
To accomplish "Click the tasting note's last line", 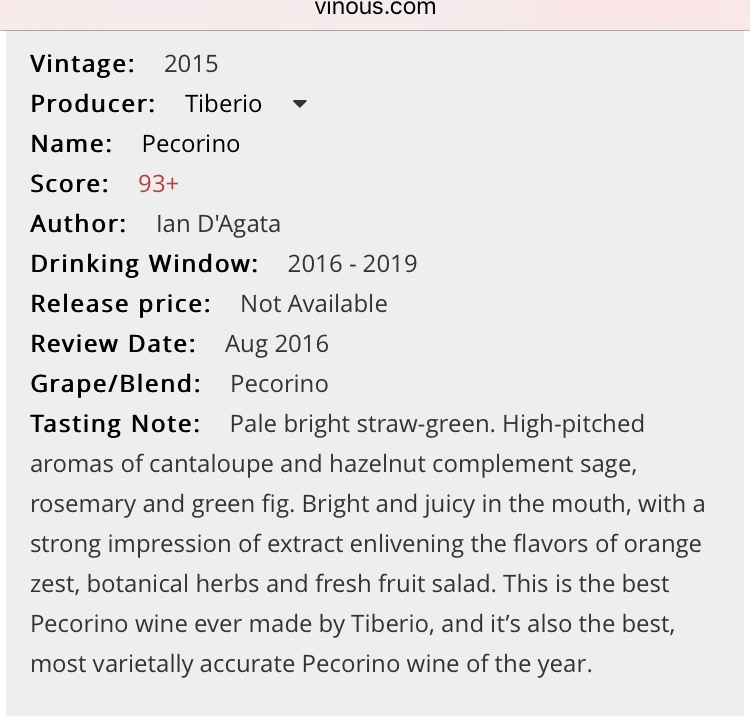I will [x=311, y=664].
